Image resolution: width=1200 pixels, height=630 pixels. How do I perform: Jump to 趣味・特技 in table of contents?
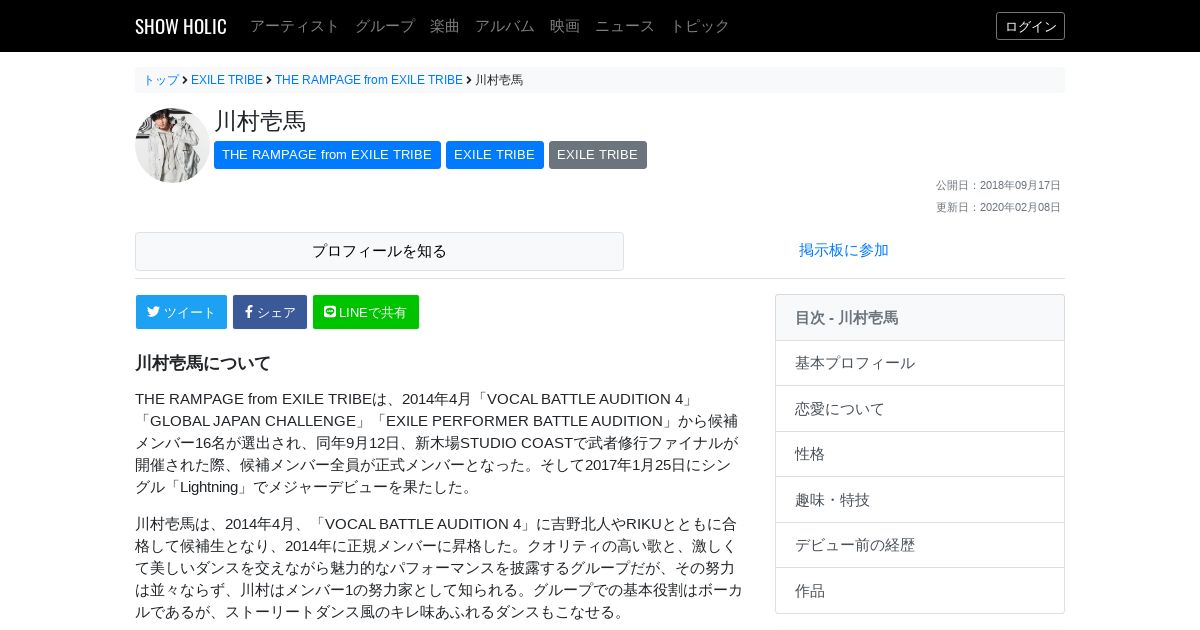pos(920,500)
